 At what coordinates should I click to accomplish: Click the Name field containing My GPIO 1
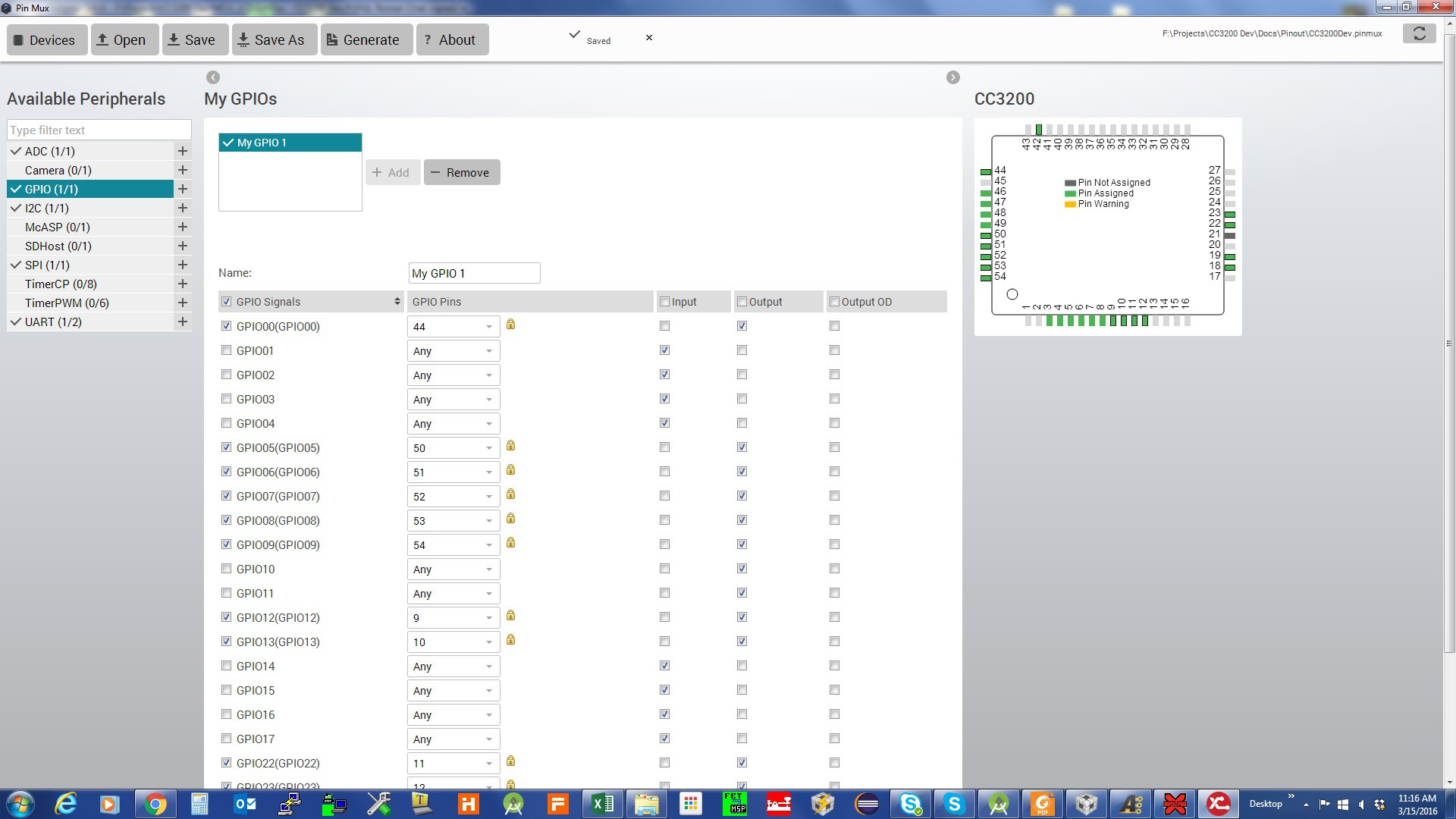coord(475,273)
